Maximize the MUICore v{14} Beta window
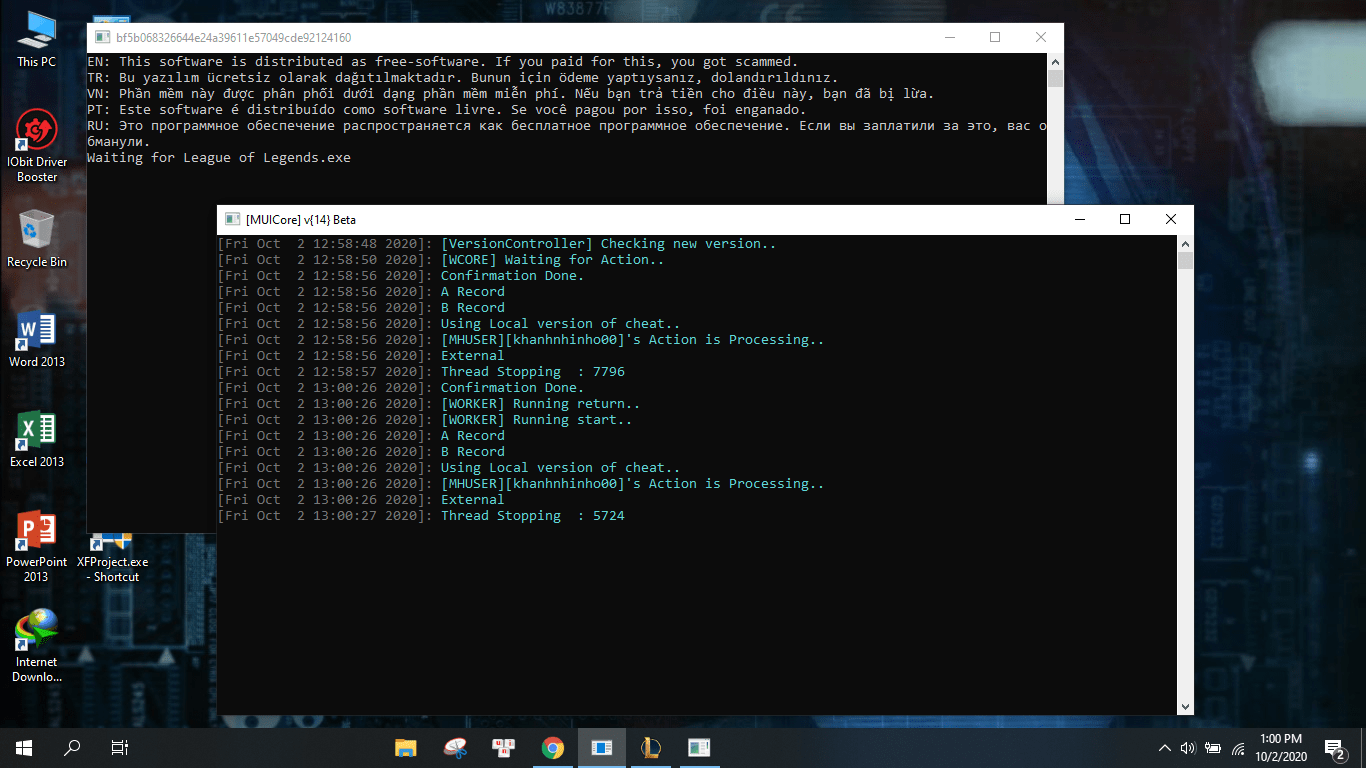 (x=1125, y=219)
